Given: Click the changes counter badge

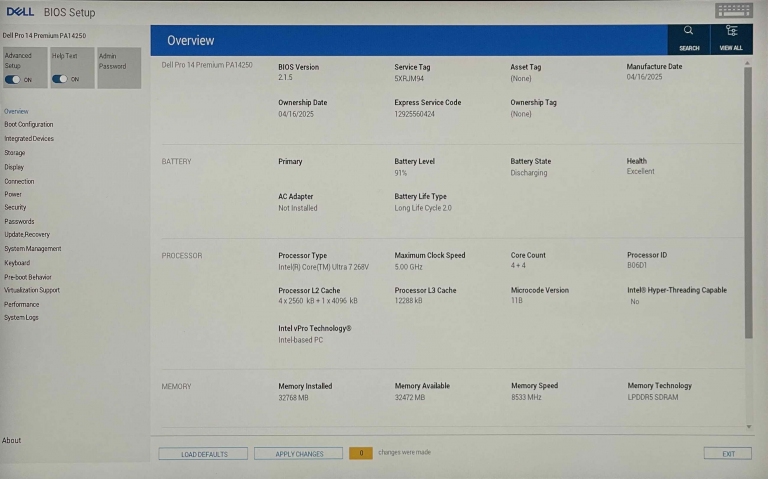Looking at the screenshot, I should (361, 453).
